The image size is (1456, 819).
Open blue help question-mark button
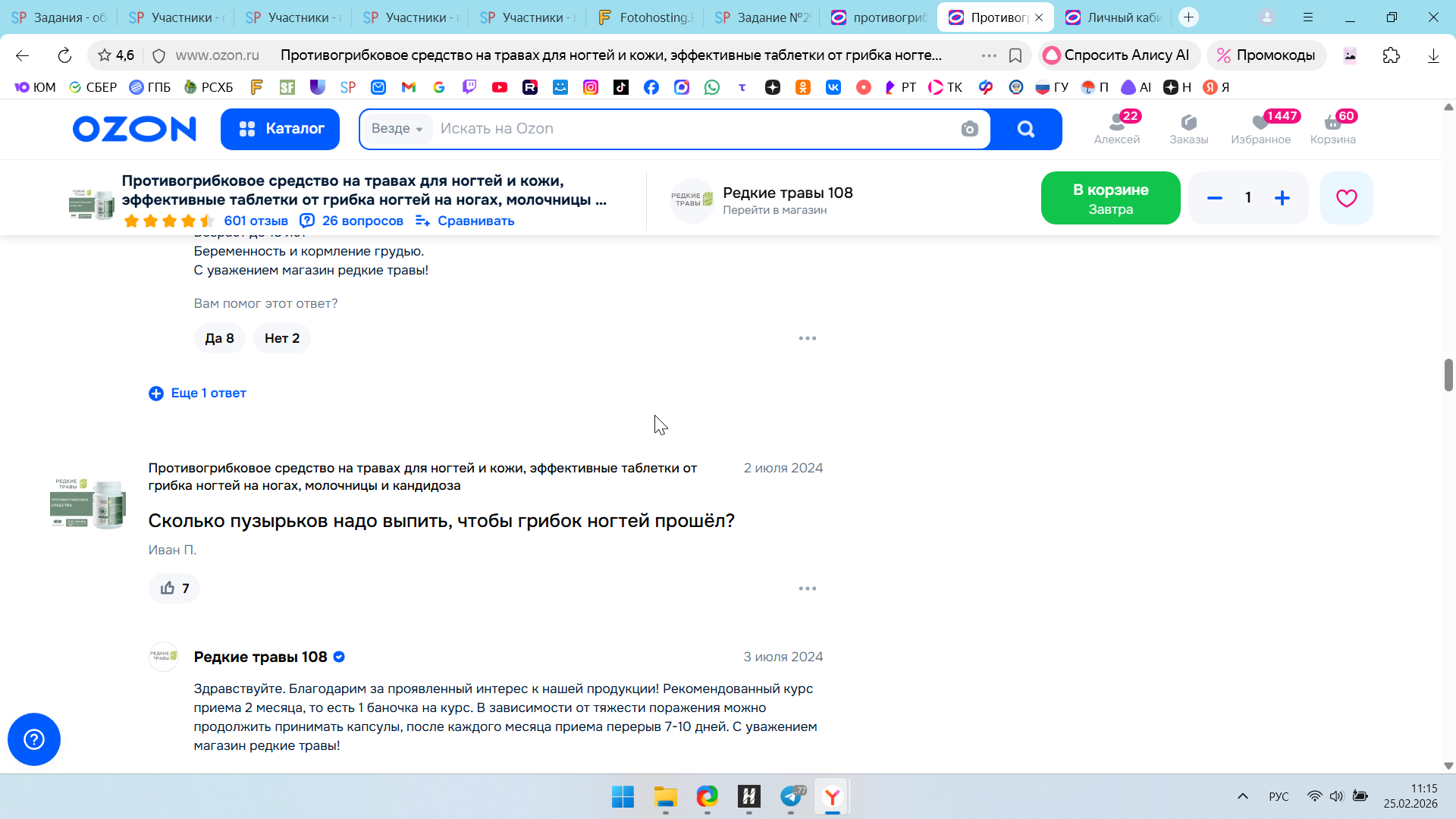tap(34, 739)
